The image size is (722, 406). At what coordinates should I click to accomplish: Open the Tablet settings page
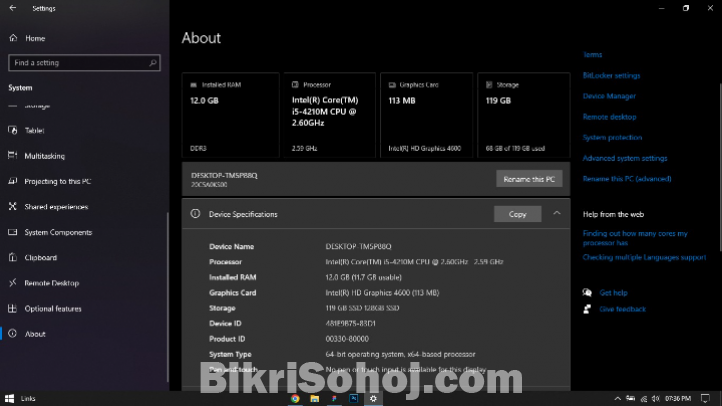35,131
